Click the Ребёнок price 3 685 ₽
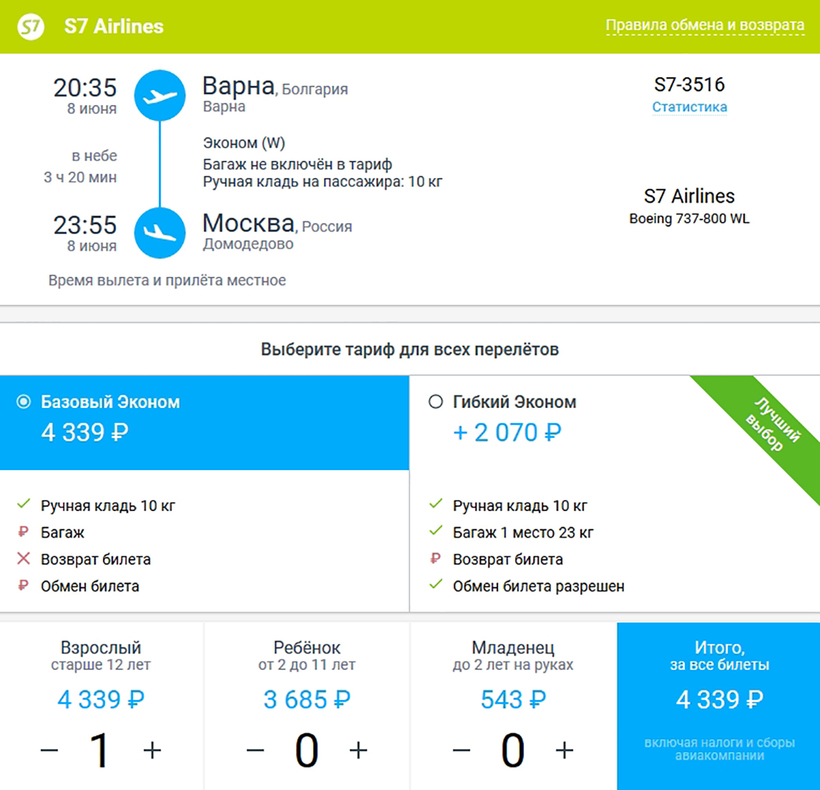Image resolution: width=820 pixels, height=790 pixels. 307,699
